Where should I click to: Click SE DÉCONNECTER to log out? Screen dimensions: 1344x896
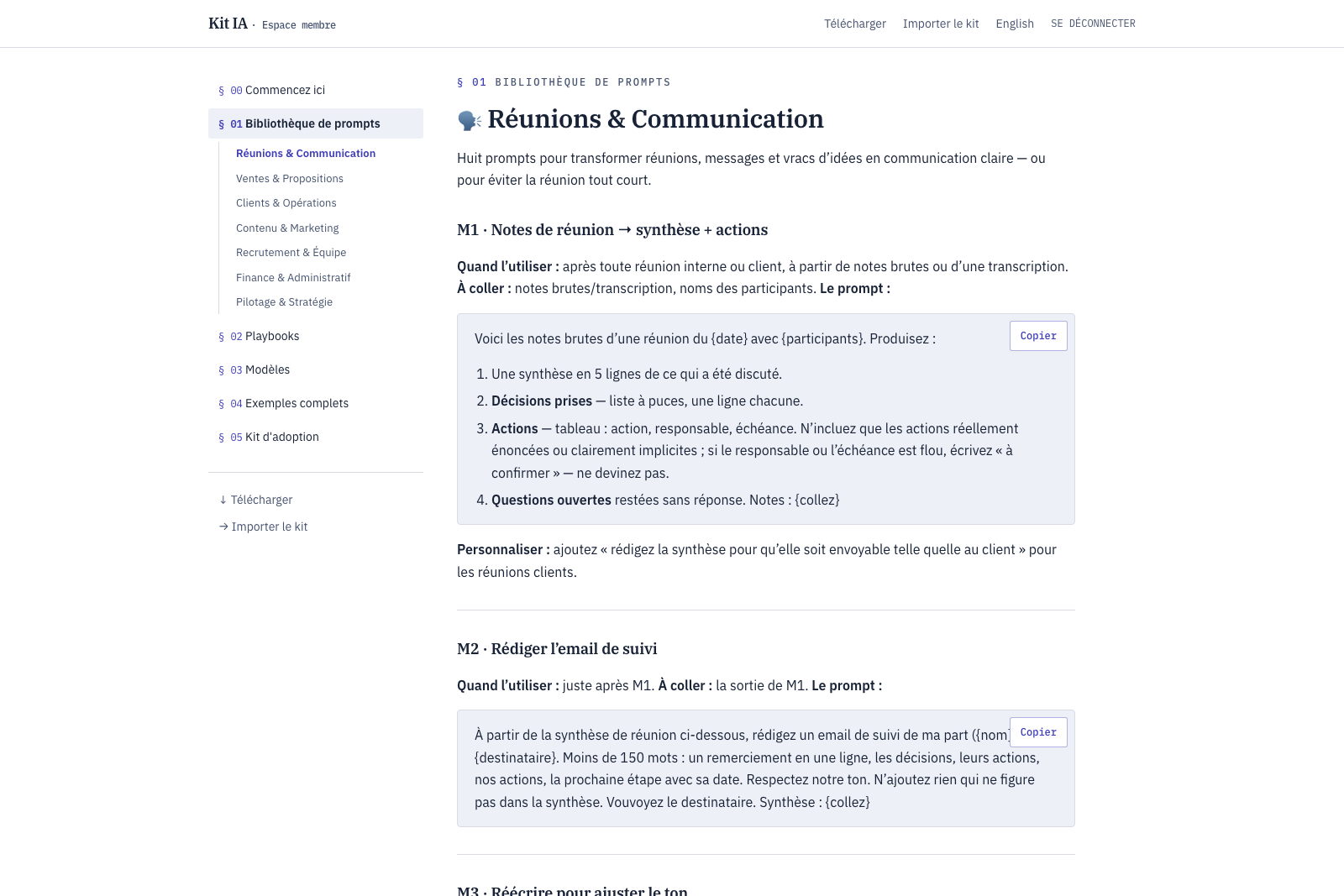pyautogui.click(x=1093, y=24)
